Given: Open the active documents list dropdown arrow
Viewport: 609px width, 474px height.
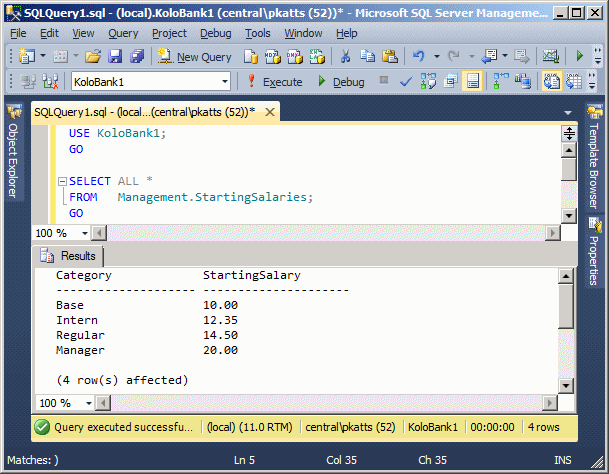Looking at the screenshot, I should point(568,113).
